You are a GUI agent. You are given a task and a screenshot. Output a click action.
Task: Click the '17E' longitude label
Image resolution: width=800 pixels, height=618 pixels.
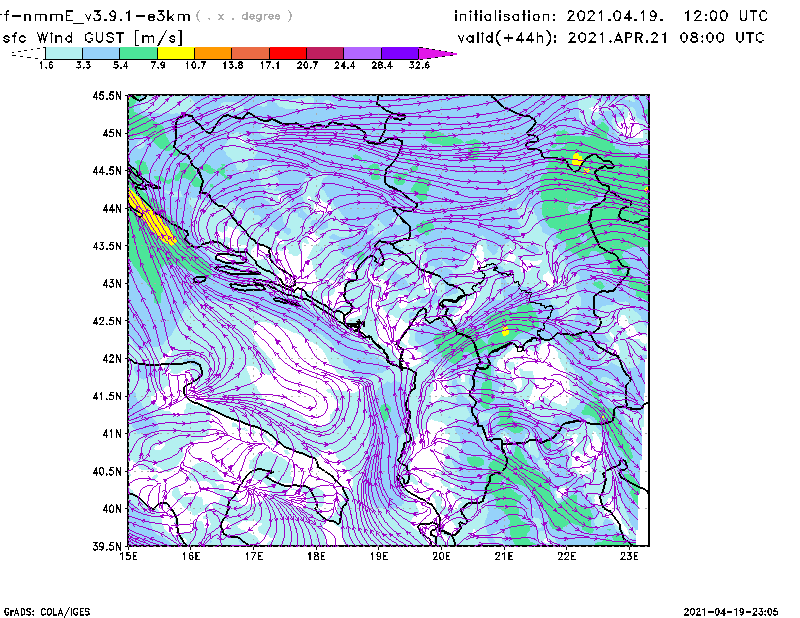click(254, 556)
